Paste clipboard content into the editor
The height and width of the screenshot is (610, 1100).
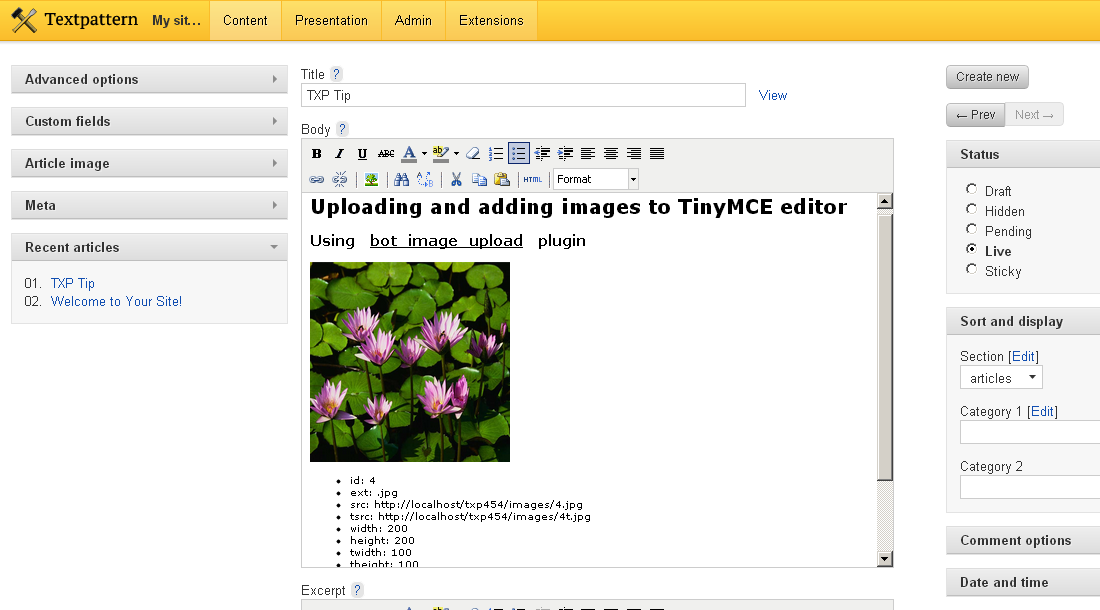point(501,179)
